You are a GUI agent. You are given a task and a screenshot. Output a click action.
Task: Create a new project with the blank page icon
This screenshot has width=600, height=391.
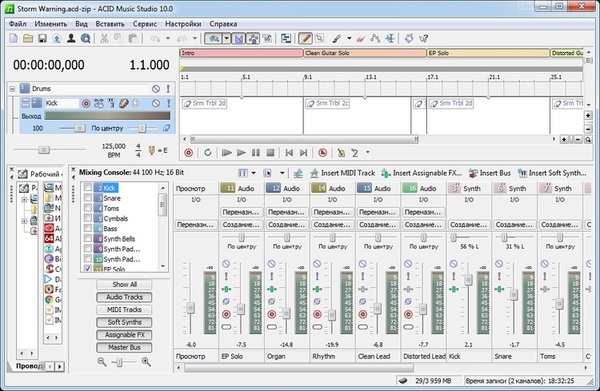tap(13, 38)
